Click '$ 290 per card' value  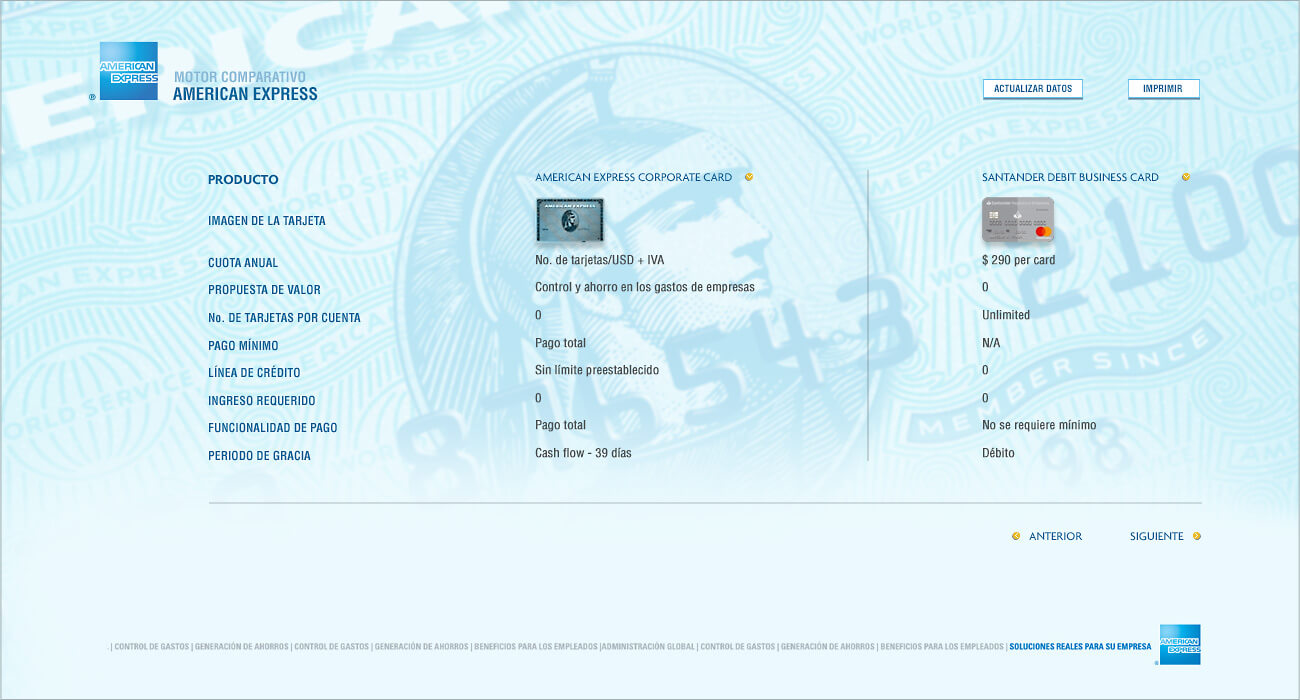pyautogui.click(x=1019, y=260)
